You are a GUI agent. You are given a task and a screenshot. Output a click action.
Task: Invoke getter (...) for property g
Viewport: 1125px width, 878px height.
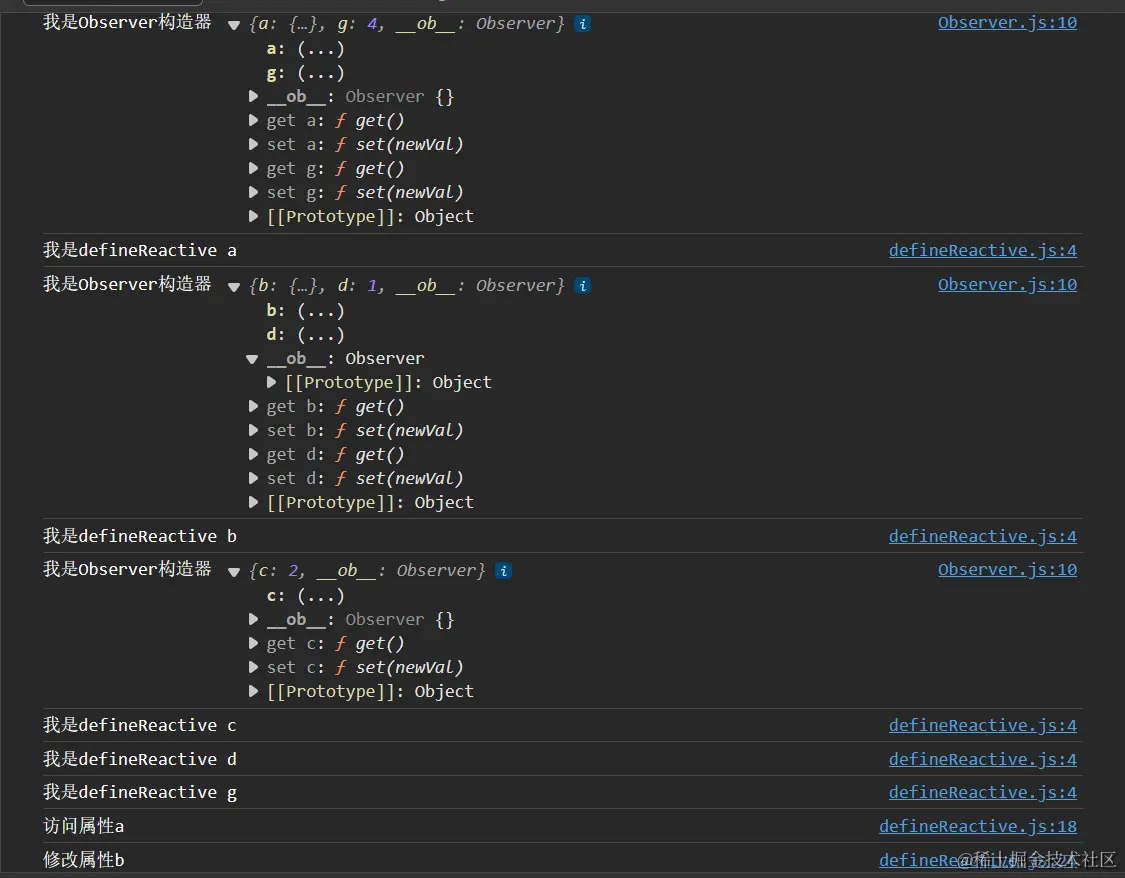321,73
